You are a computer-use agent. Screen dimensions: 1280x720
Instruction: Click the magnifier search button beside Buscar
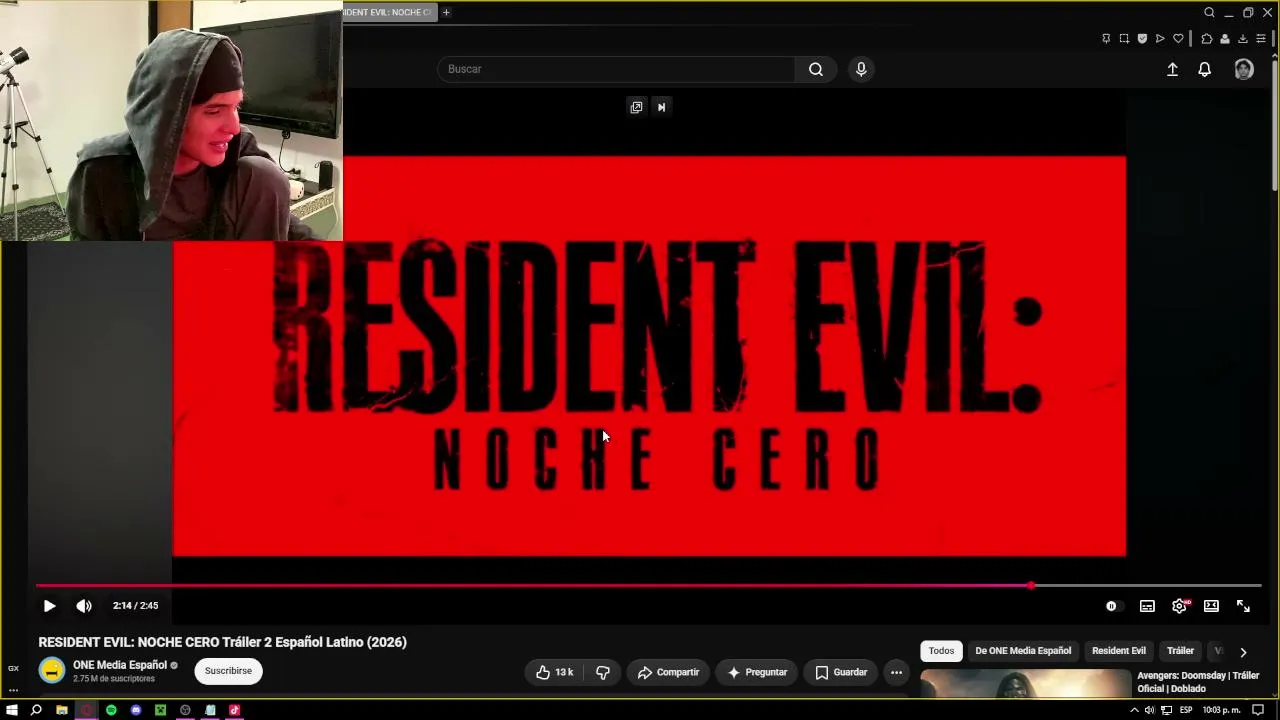(816, 69)
